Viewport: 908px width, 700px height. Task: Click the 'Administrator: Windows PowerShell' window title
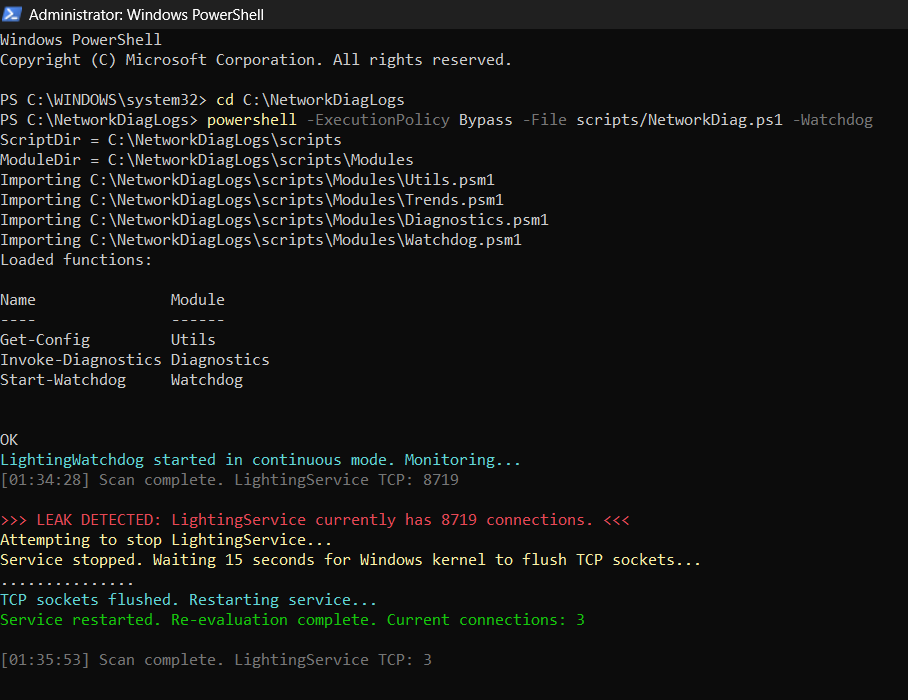(x=147, y=15)
